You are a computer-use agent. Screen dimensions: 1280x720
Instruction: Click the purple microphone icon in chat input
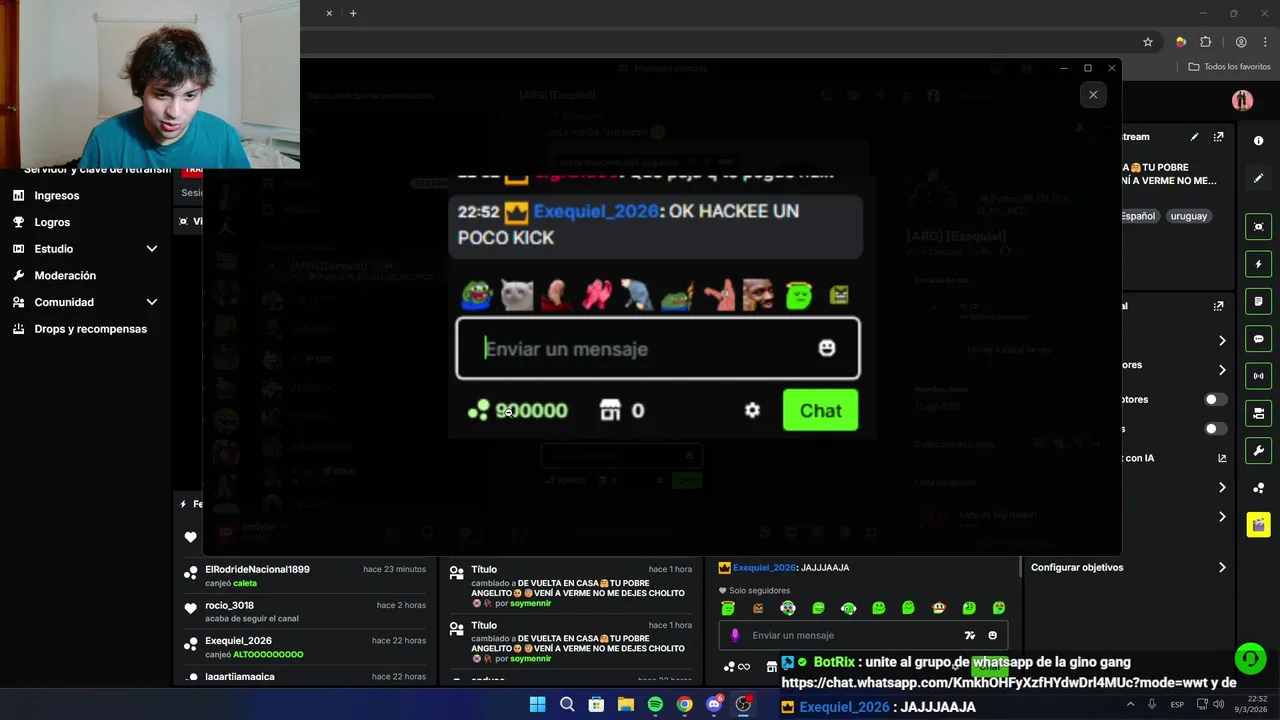tap(735, 635)
